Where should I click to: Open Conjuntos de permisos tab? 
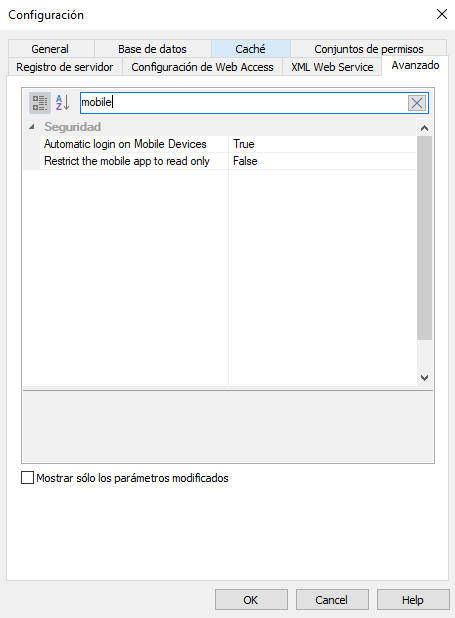tap(369, 49)
